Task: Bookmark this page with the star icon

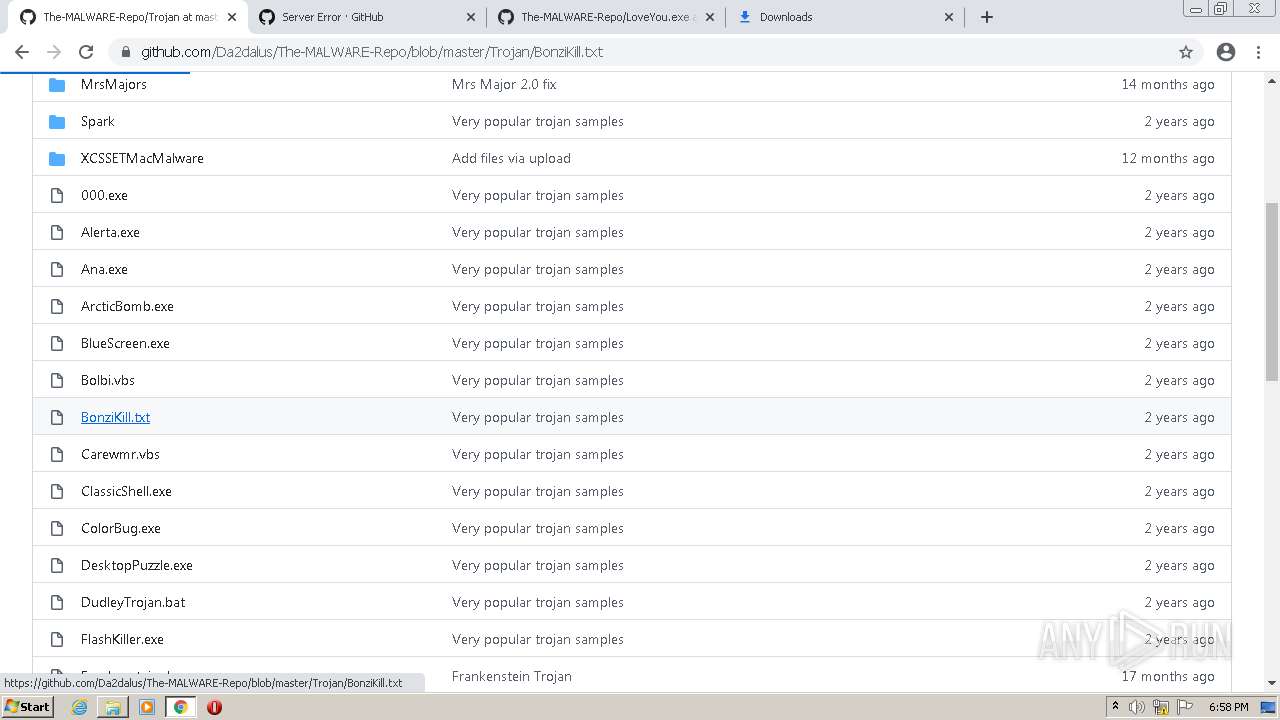Action: pyautogui.click(x=1186, y=52)
